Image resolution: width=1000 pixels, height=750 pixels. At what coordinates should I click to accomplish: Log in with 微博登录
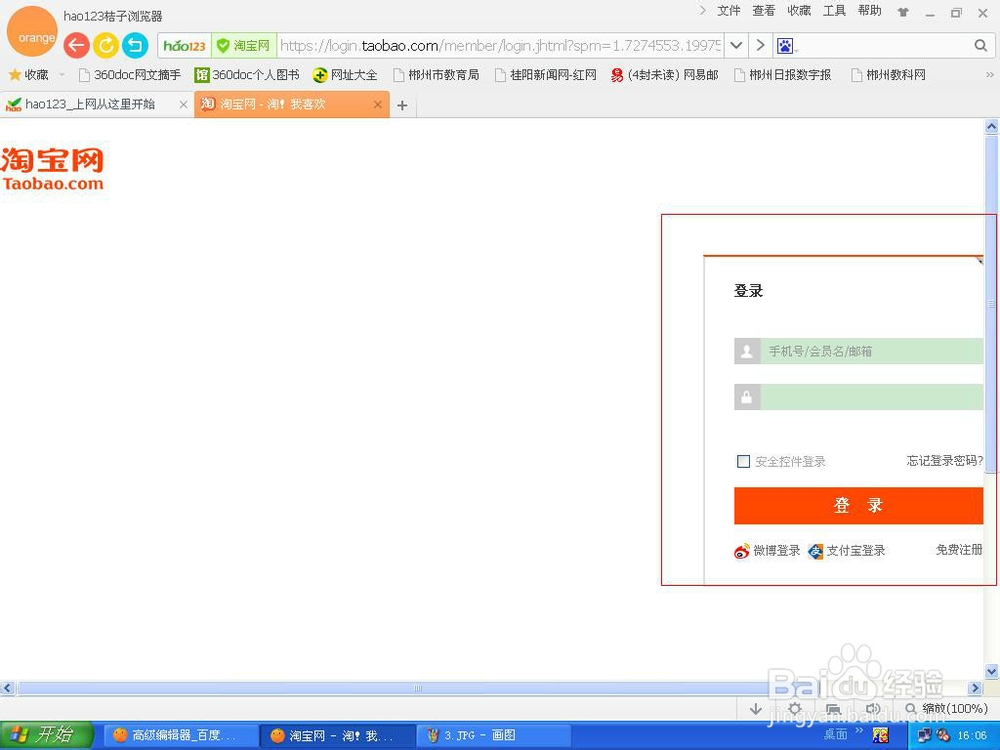point(767,551)
